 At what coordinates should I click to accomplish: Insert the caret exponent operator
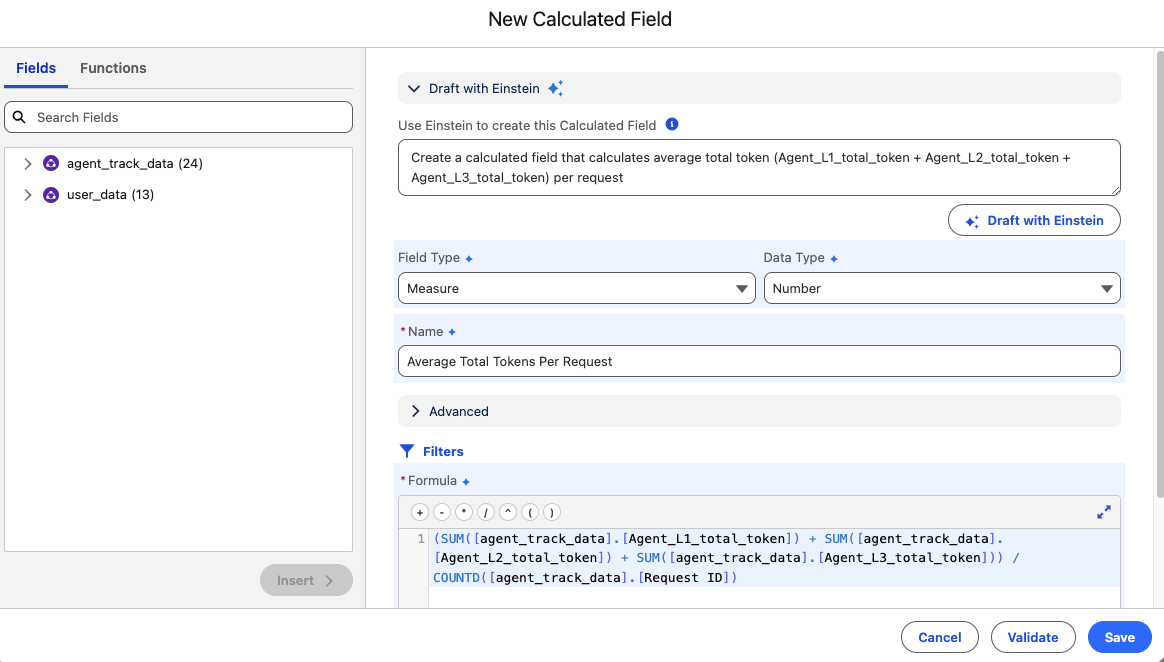pyautogui.click(x=507, y=512)
